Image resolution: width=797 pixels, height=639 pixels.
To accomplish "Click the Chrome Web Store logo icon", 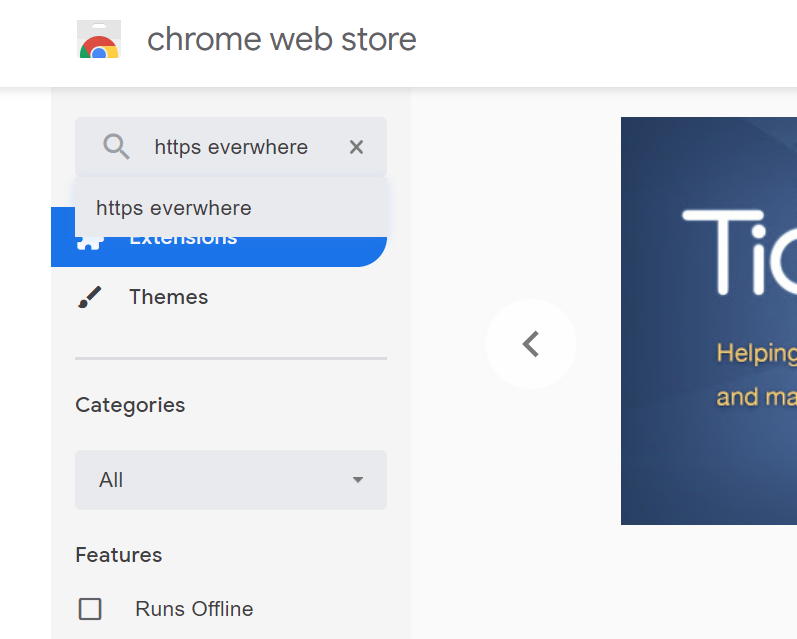I will tap(99, 39).
